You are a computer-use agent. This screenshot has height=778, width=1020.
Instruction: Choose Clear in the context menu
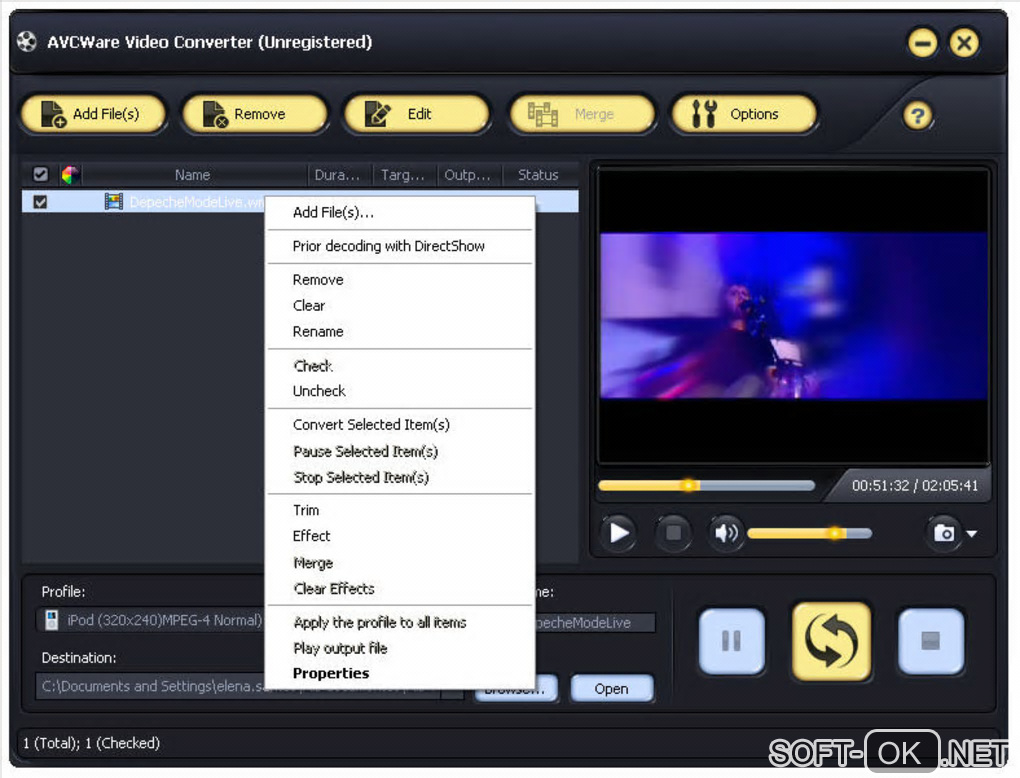(400, 306)
